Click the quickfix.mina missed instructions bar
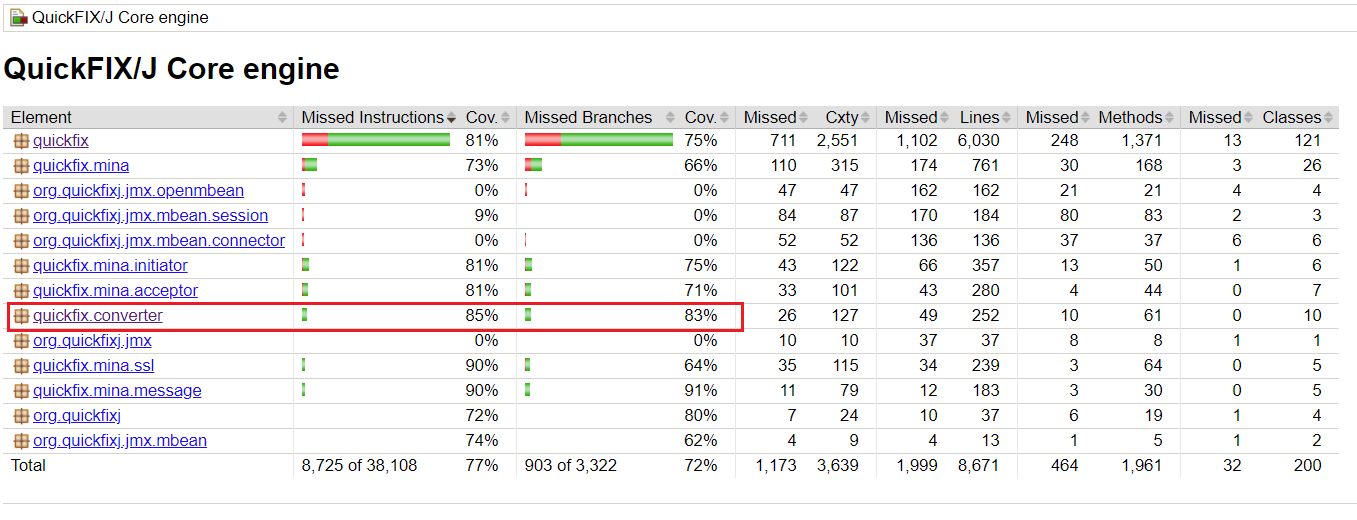The width and height of the screenshot is (1357, 520). tap(310, 165)
